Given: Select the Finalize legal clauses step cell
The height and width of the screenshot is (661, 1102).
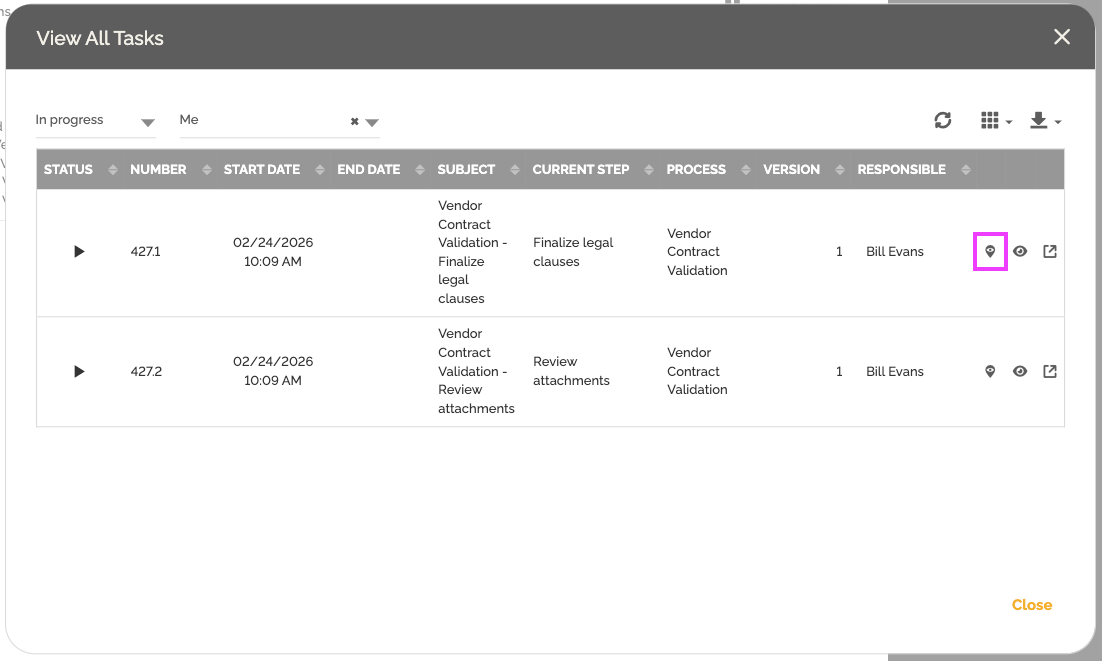Looking at the screenshot, I should (573, 252).
